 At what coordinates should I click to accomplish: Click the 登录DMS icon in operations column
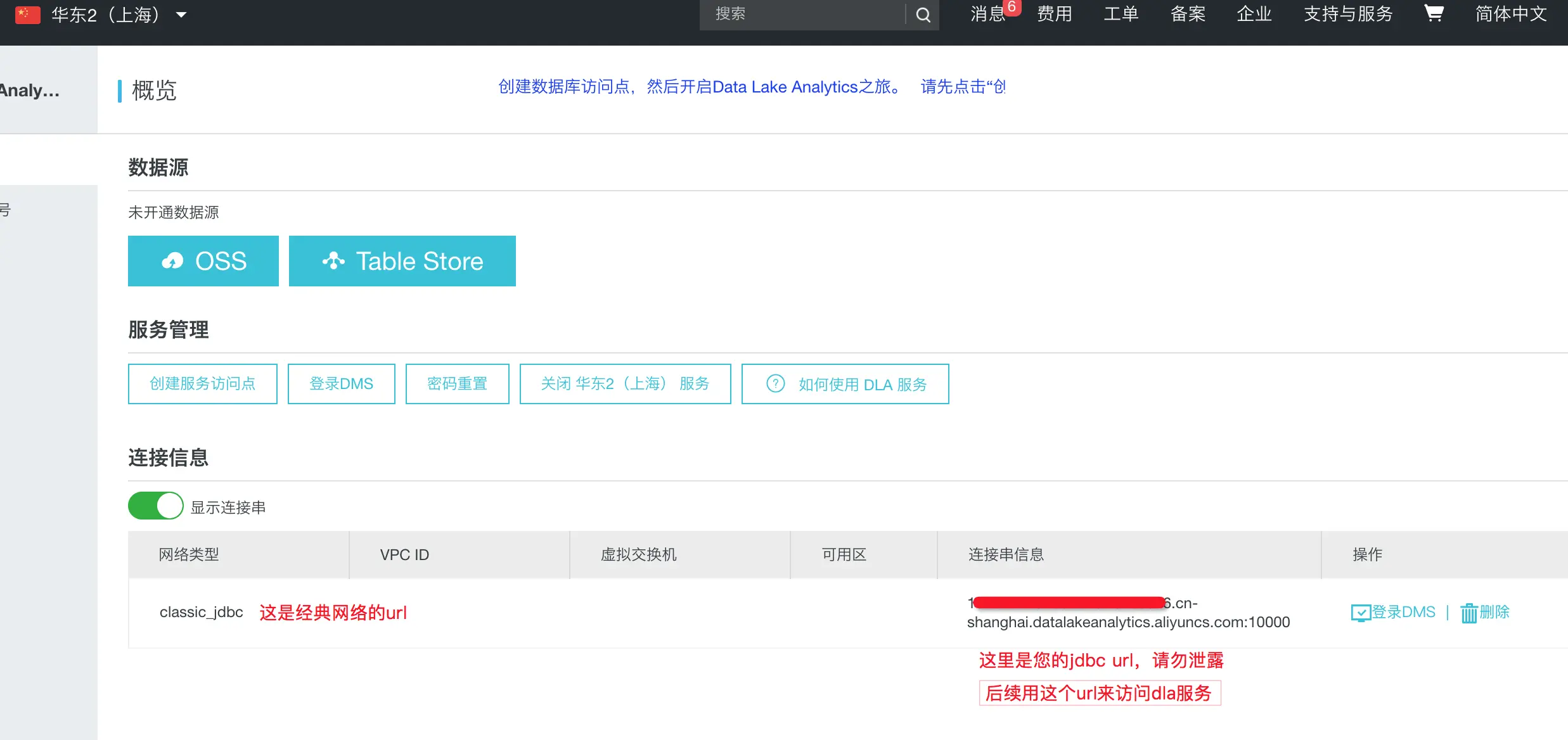point(1361,613)
